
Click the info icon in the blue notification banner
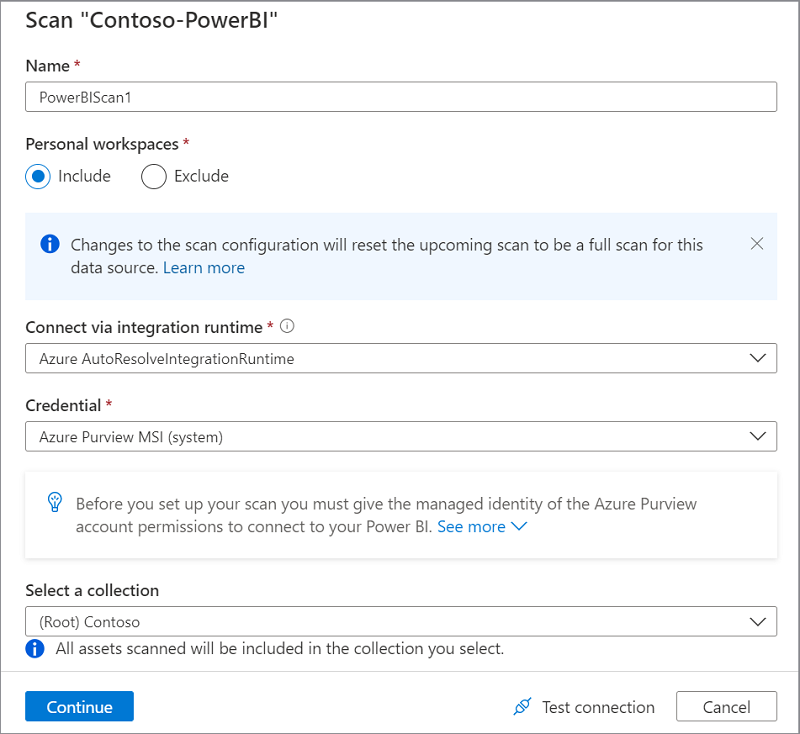(50, 244)
